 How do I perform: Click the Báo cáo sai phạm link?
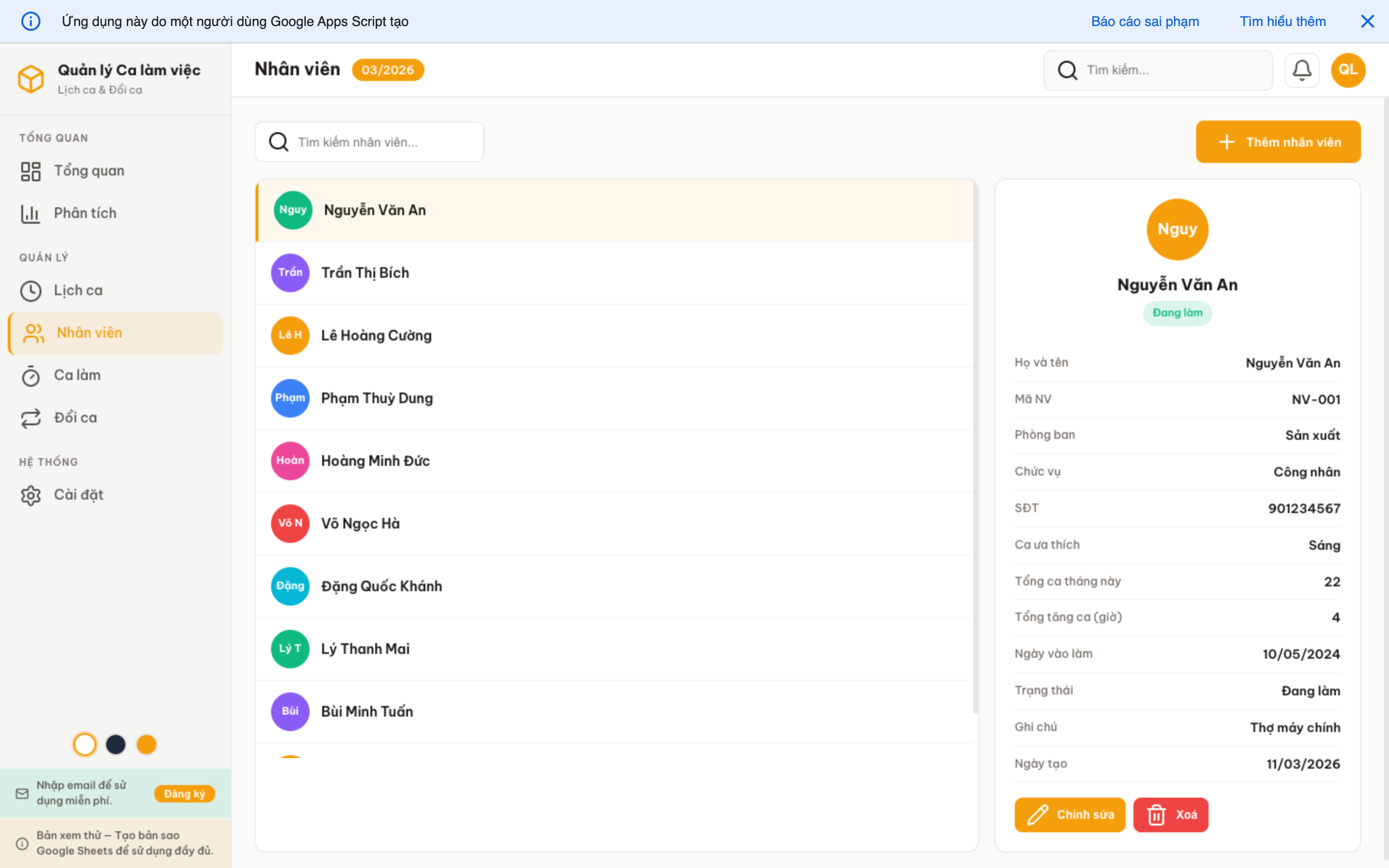1145,21
